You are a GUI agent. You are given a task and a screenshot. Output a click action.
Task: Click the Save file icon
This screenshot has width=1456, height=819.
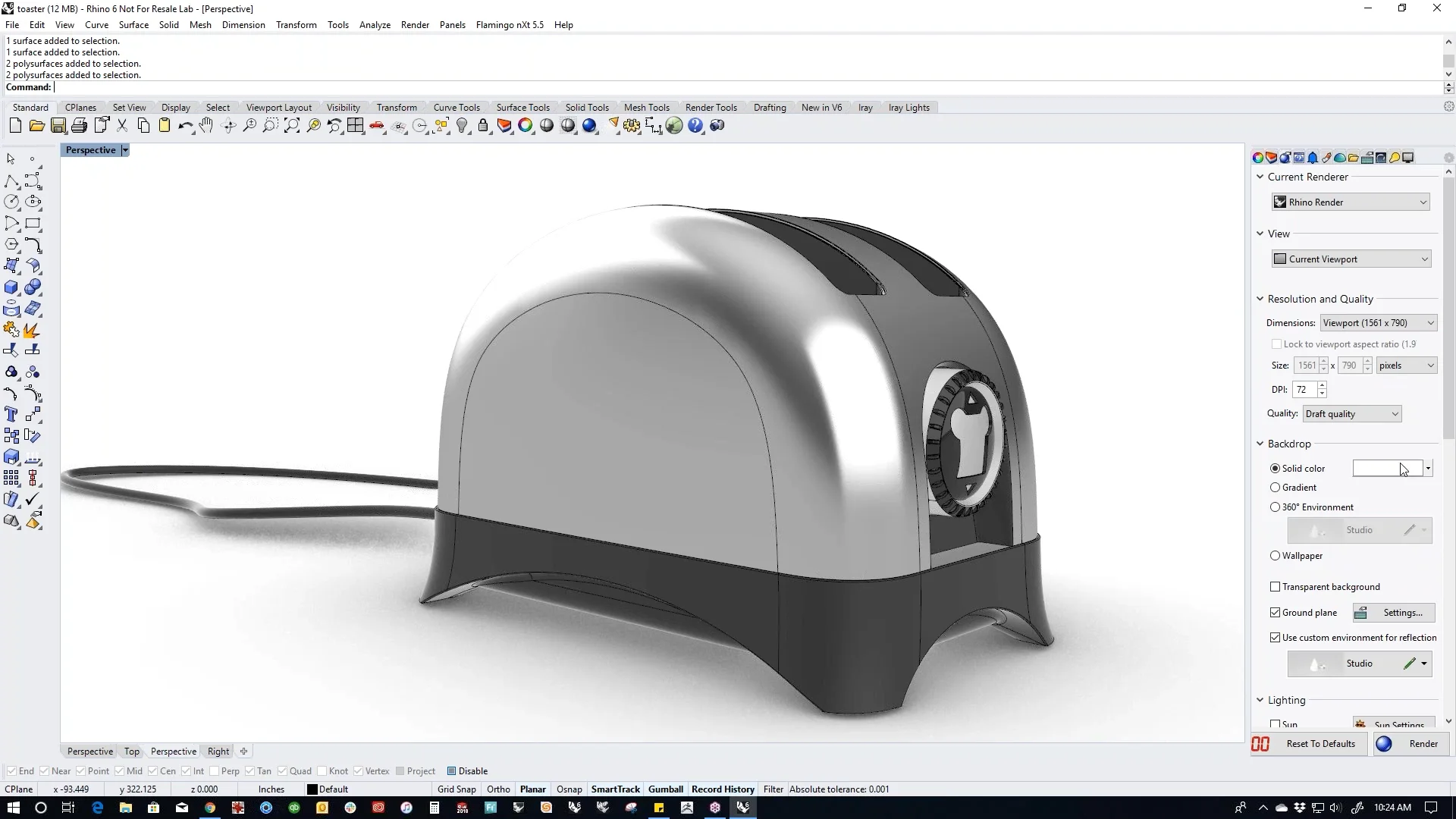click(x=58, y=126)
